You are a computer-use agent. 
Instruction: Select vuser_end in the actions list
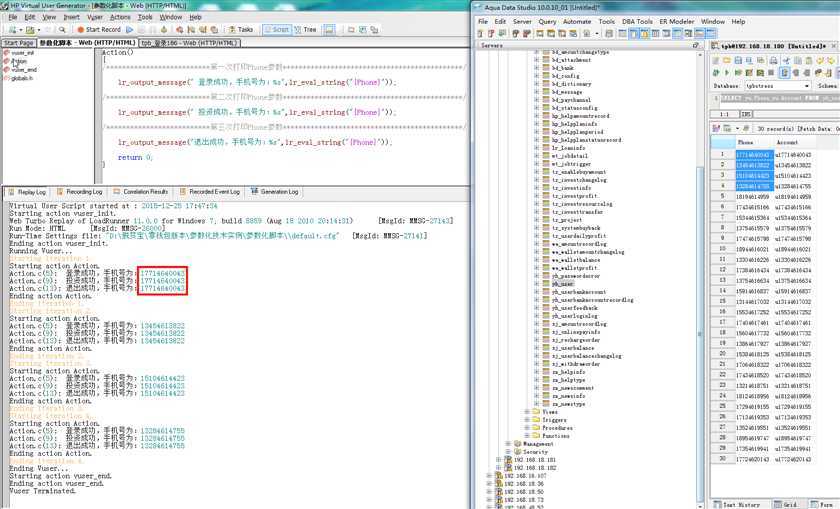pos(24,70)
